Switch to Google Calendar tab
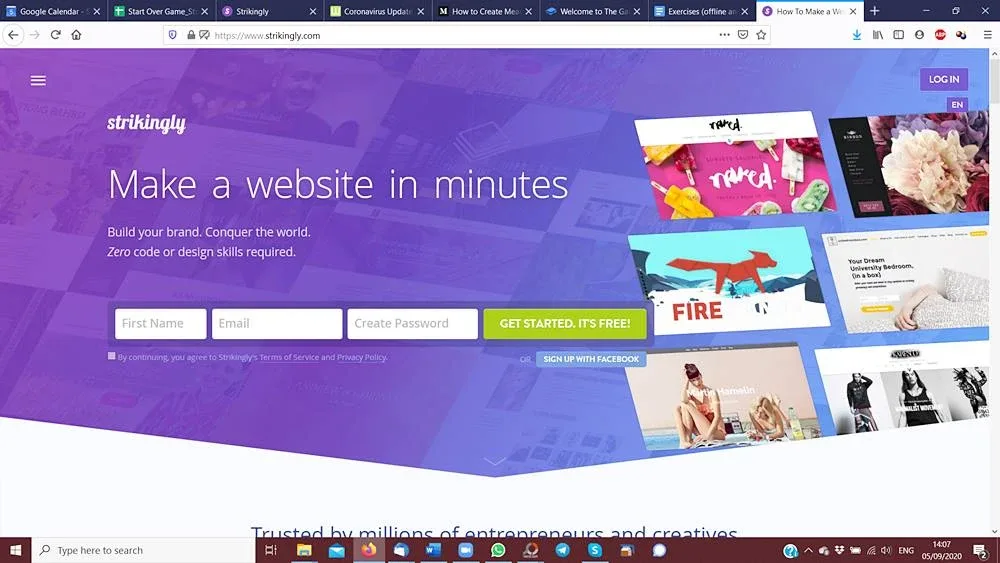The height and width of the screenshot is (563, 1000). pos(50,11)
